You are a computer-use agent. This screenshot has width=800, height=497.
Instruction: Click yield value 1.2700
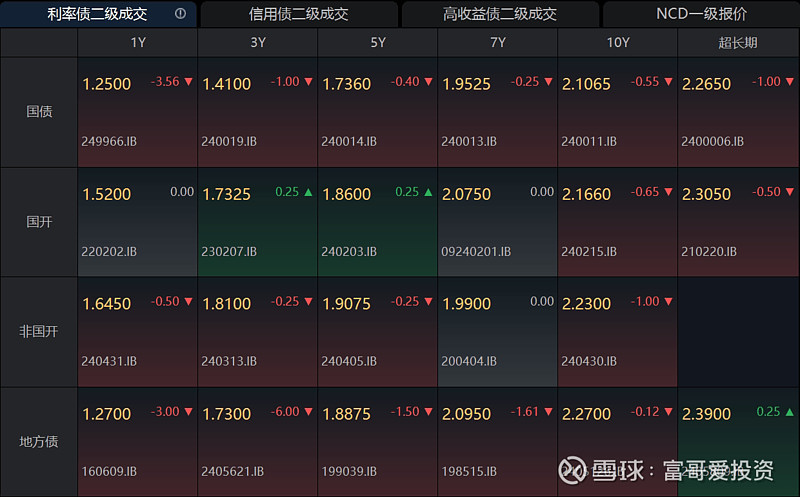pos(107,414)
